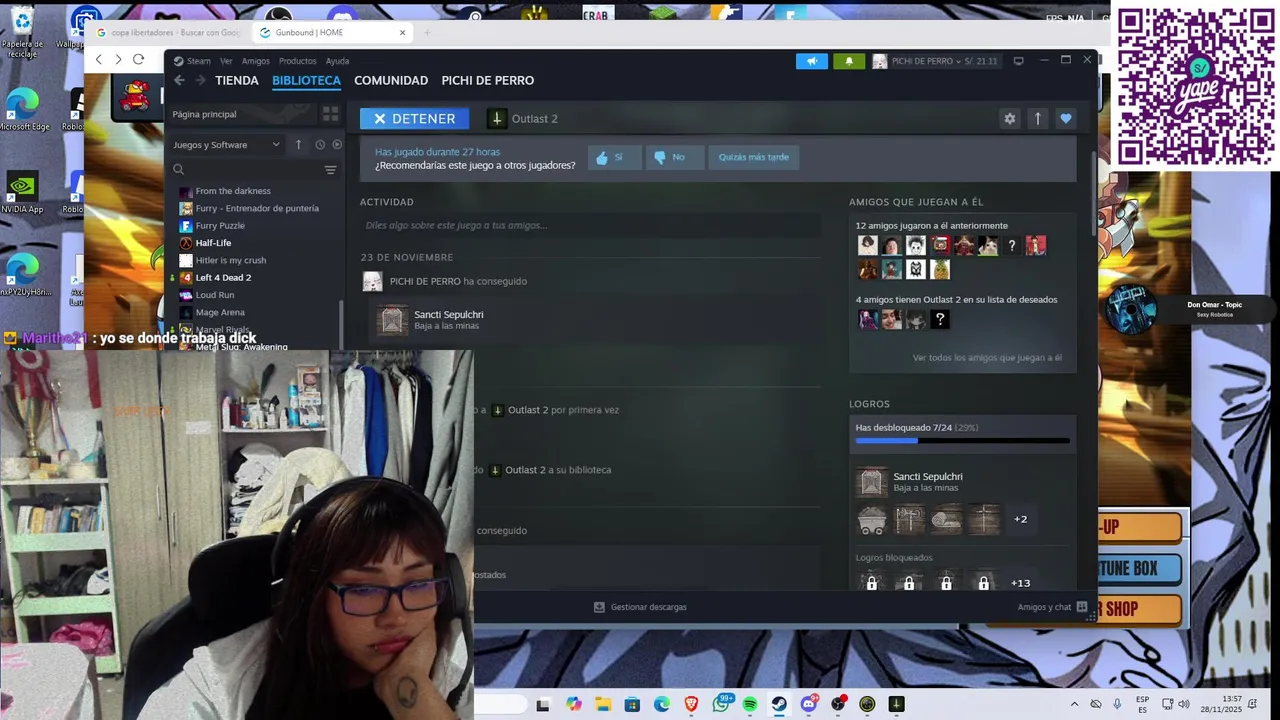Open WhatsApp from taskbar
1280x720 pixels.
coord(721,705)
